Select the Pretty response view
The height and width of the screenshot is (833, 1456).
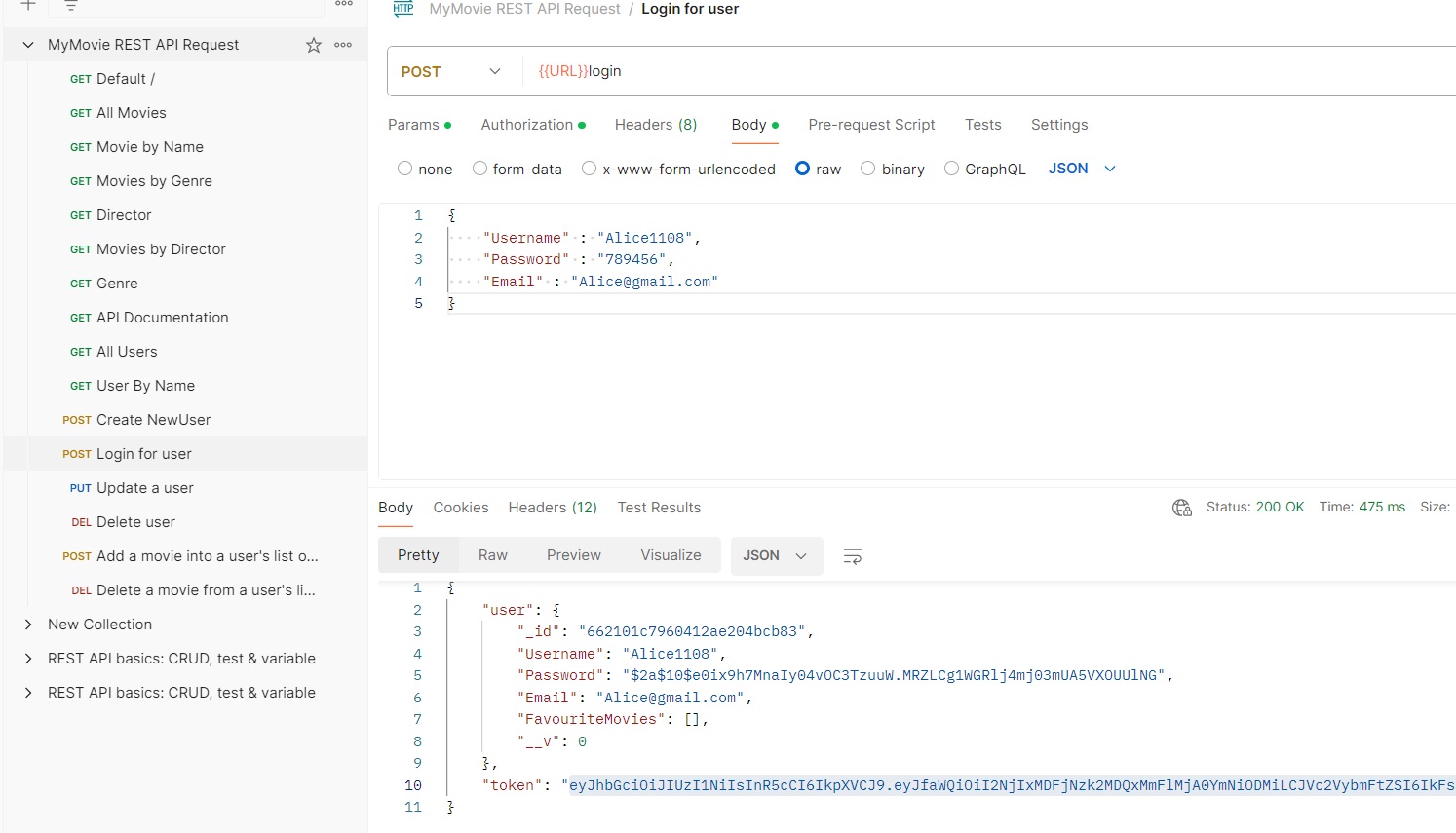click(418, 555)
